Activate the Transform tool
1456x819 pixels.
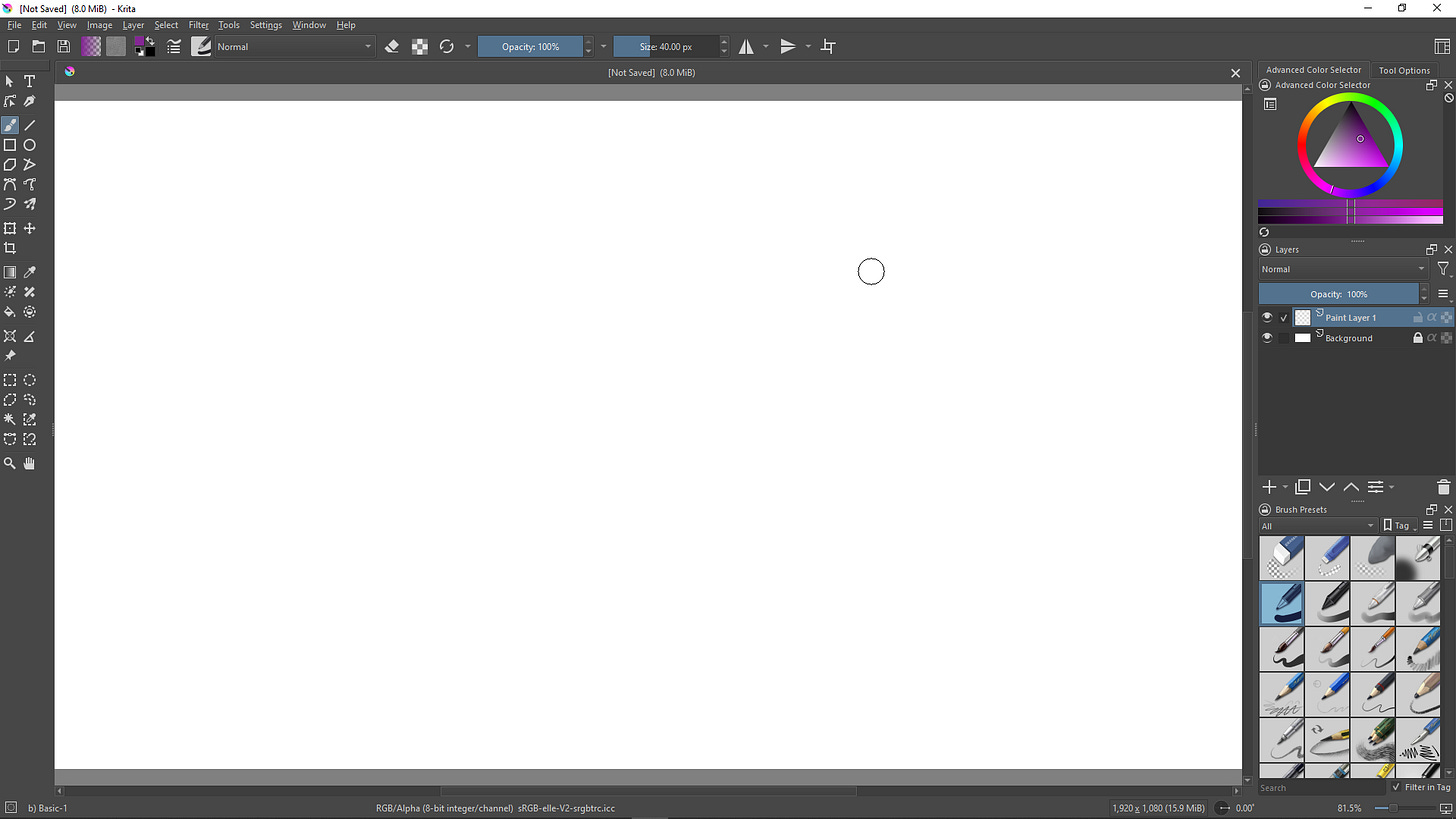pyautogui.click(x=10, y=228)
